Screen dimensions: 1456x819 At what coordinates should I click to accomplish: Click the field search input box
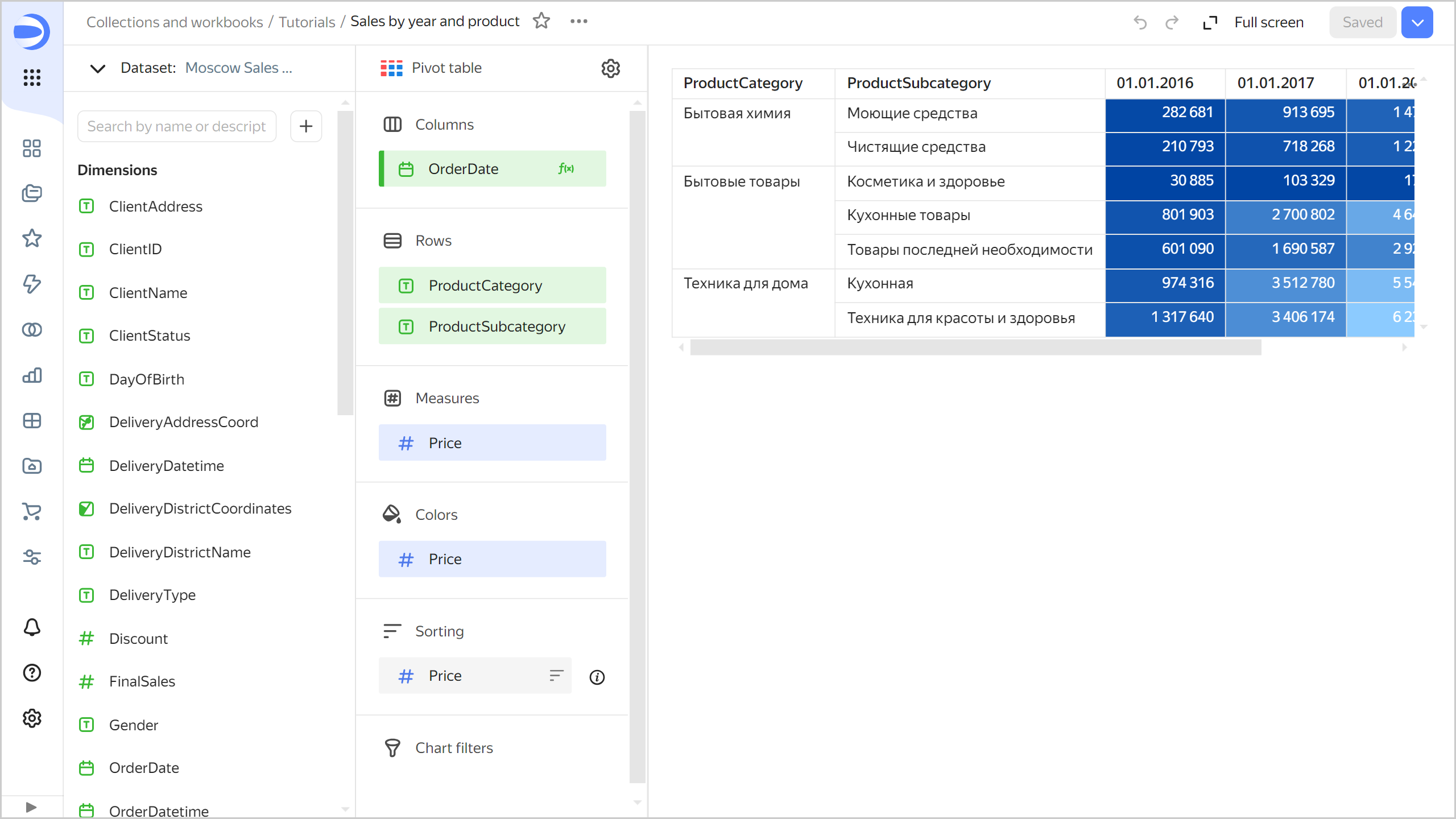177,126
